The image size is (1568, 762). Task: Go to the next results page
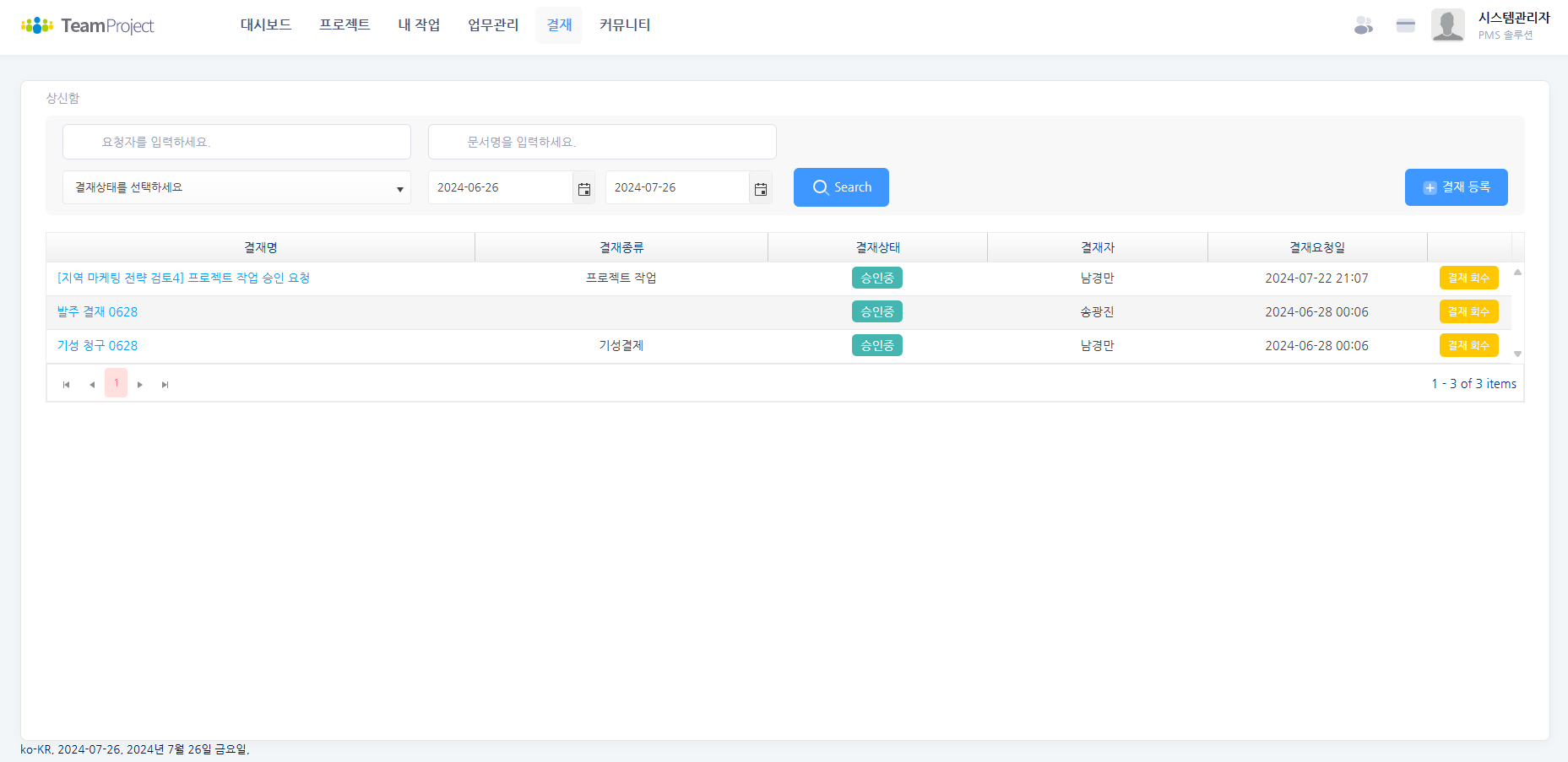point(140,384)
